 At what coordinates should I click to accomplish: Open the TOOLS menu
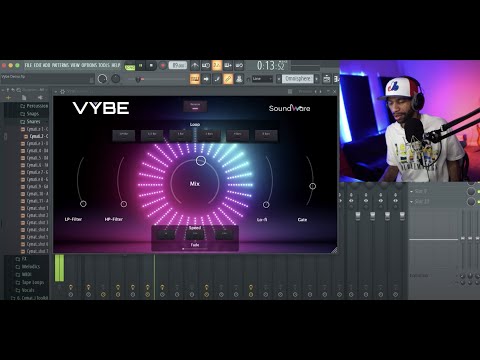pos(104,65)
